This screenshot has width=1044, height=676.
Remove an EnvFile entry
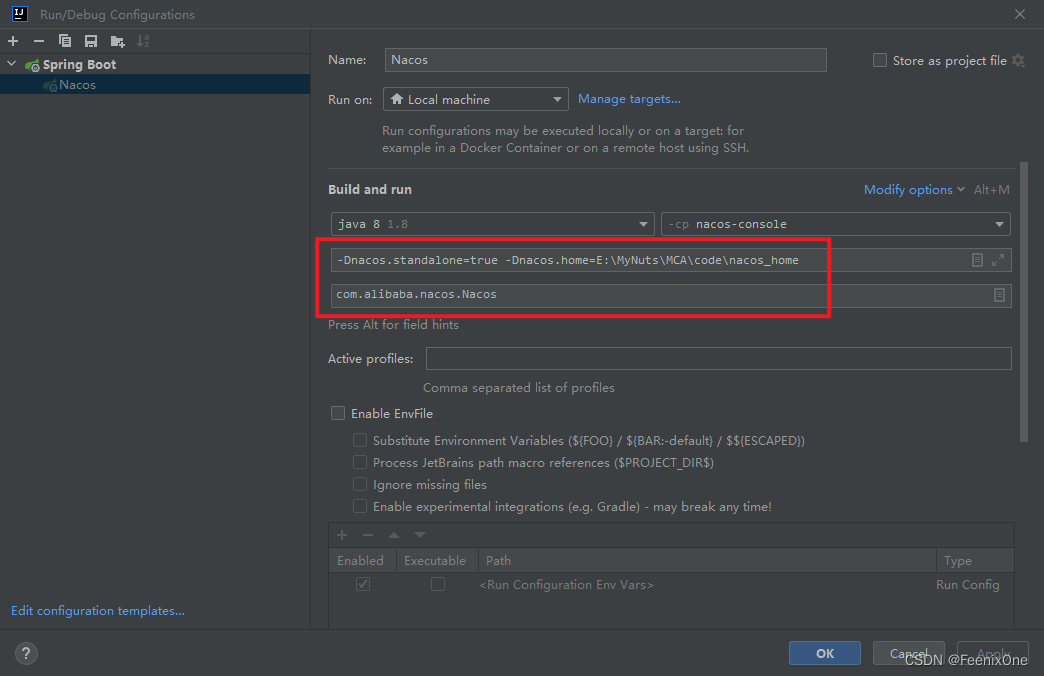[x=368, y=535]
